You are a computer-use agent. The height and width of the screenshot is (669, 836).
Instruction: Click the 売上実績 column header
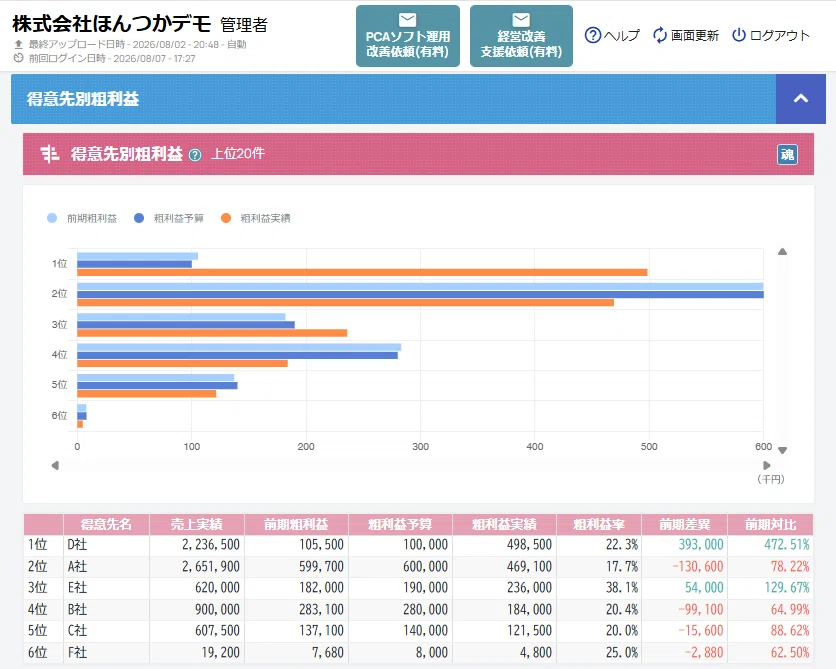197,525
